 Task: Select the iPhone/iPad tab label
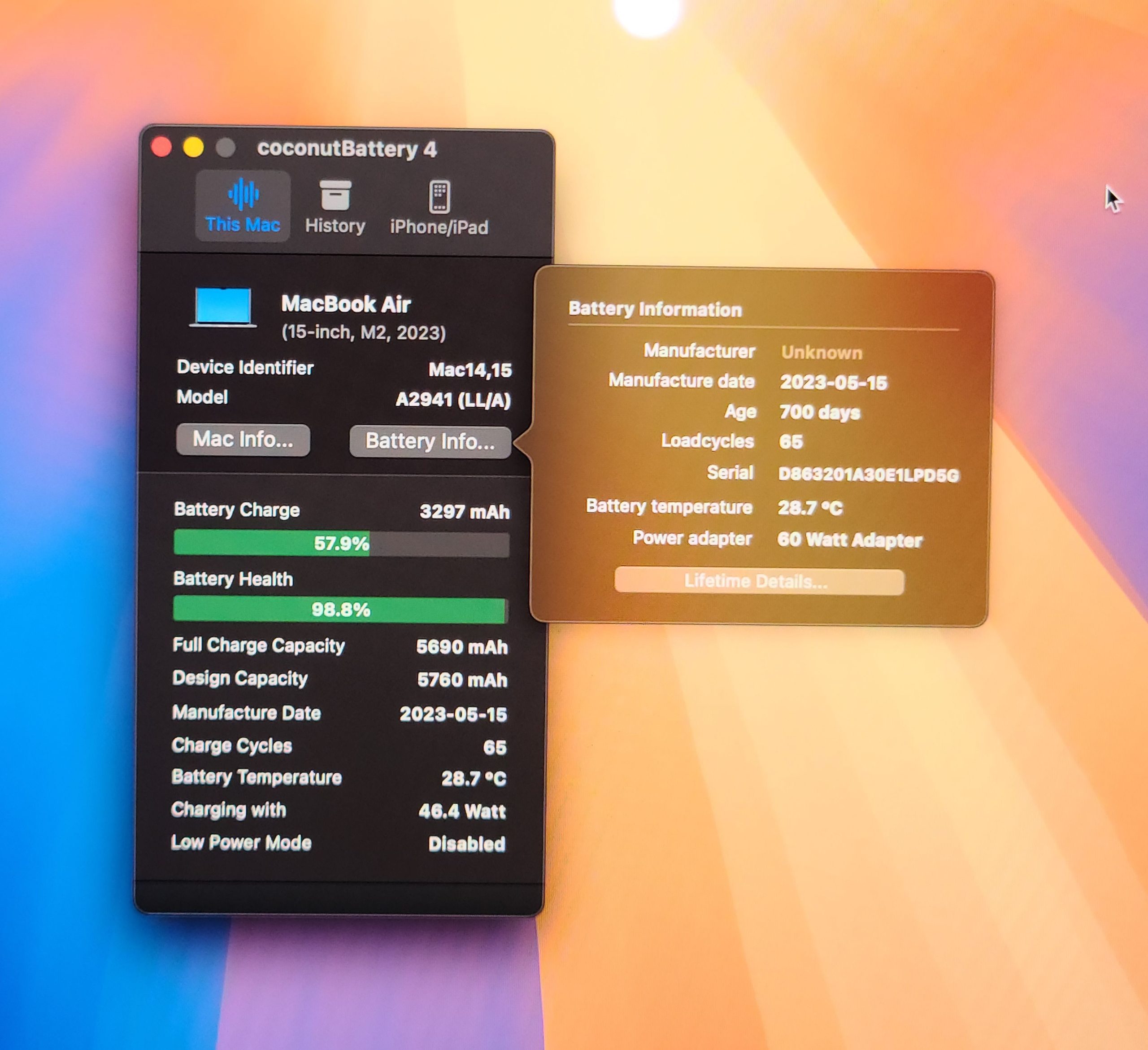click(x=439, y=227)
